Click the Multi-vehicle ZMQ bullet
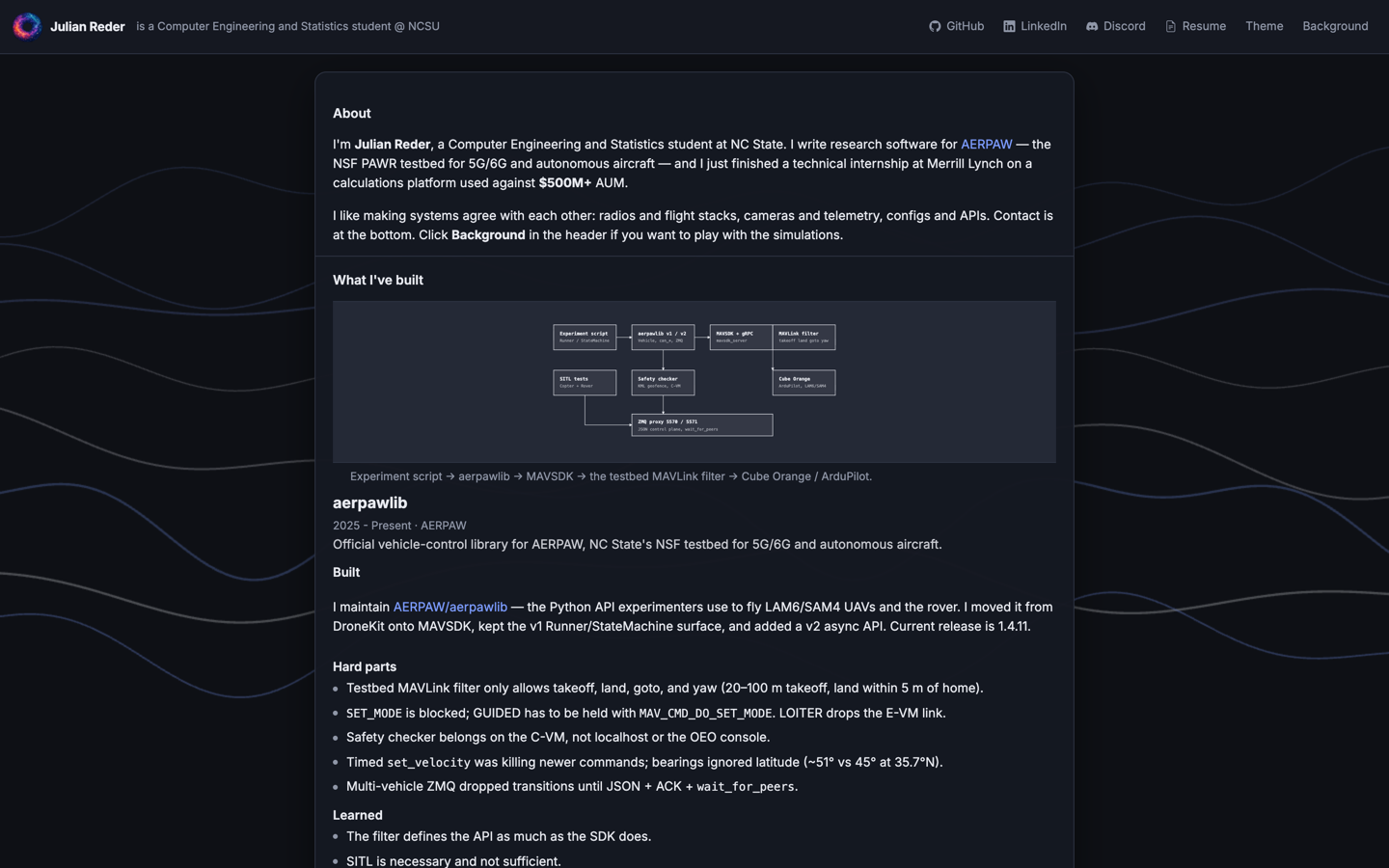Screen dimensions: 1389x868 tap(572, 787)
